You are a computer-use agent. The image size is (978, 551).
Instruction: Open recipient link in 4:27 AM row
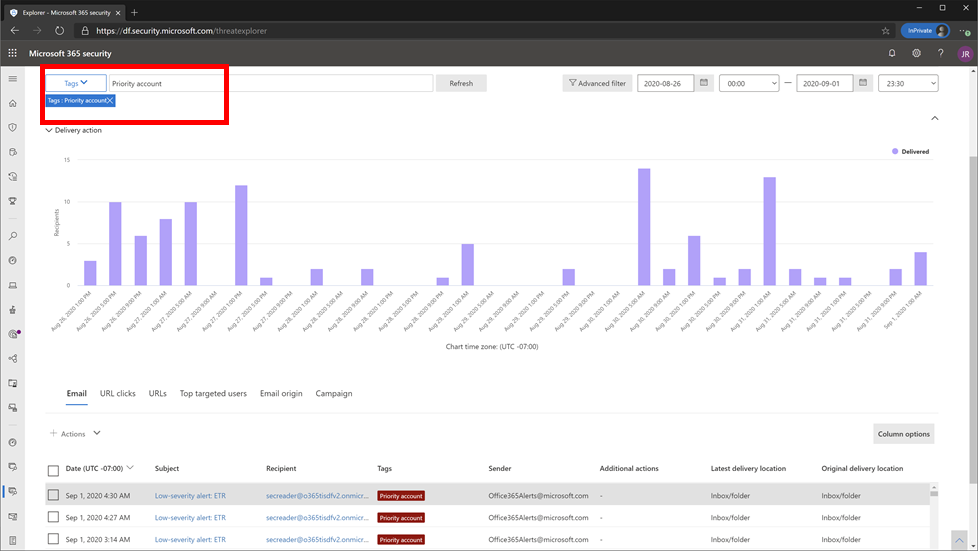click(317, 517)
